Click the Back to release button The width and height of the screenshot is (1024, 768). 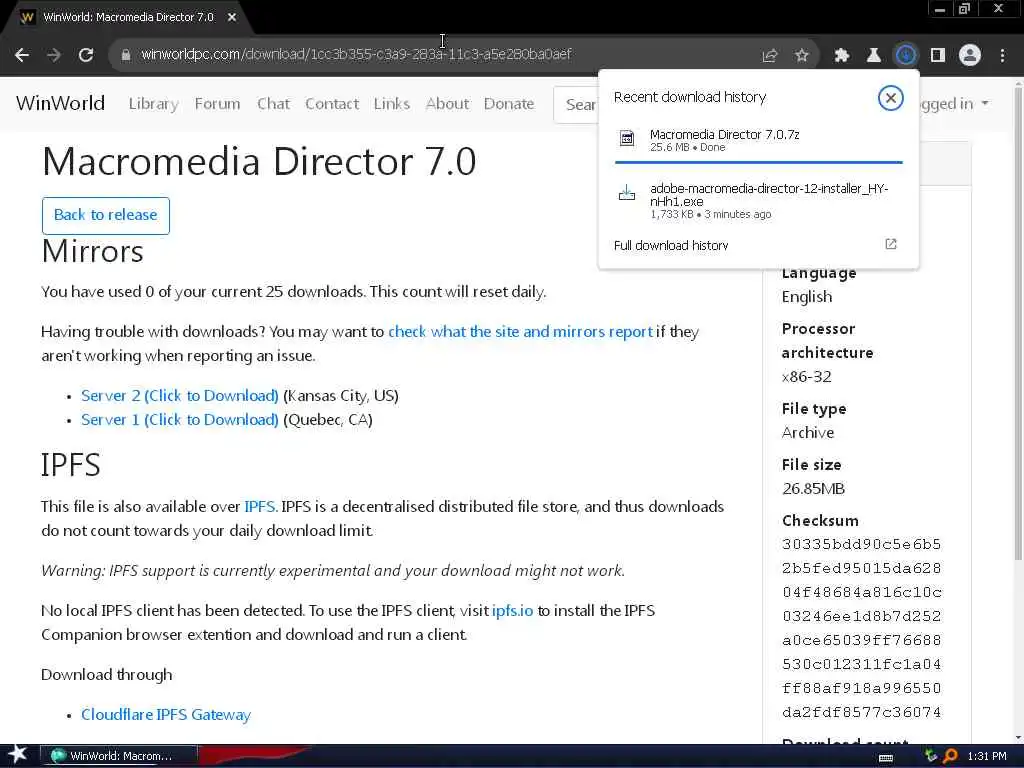coord(106,216)
